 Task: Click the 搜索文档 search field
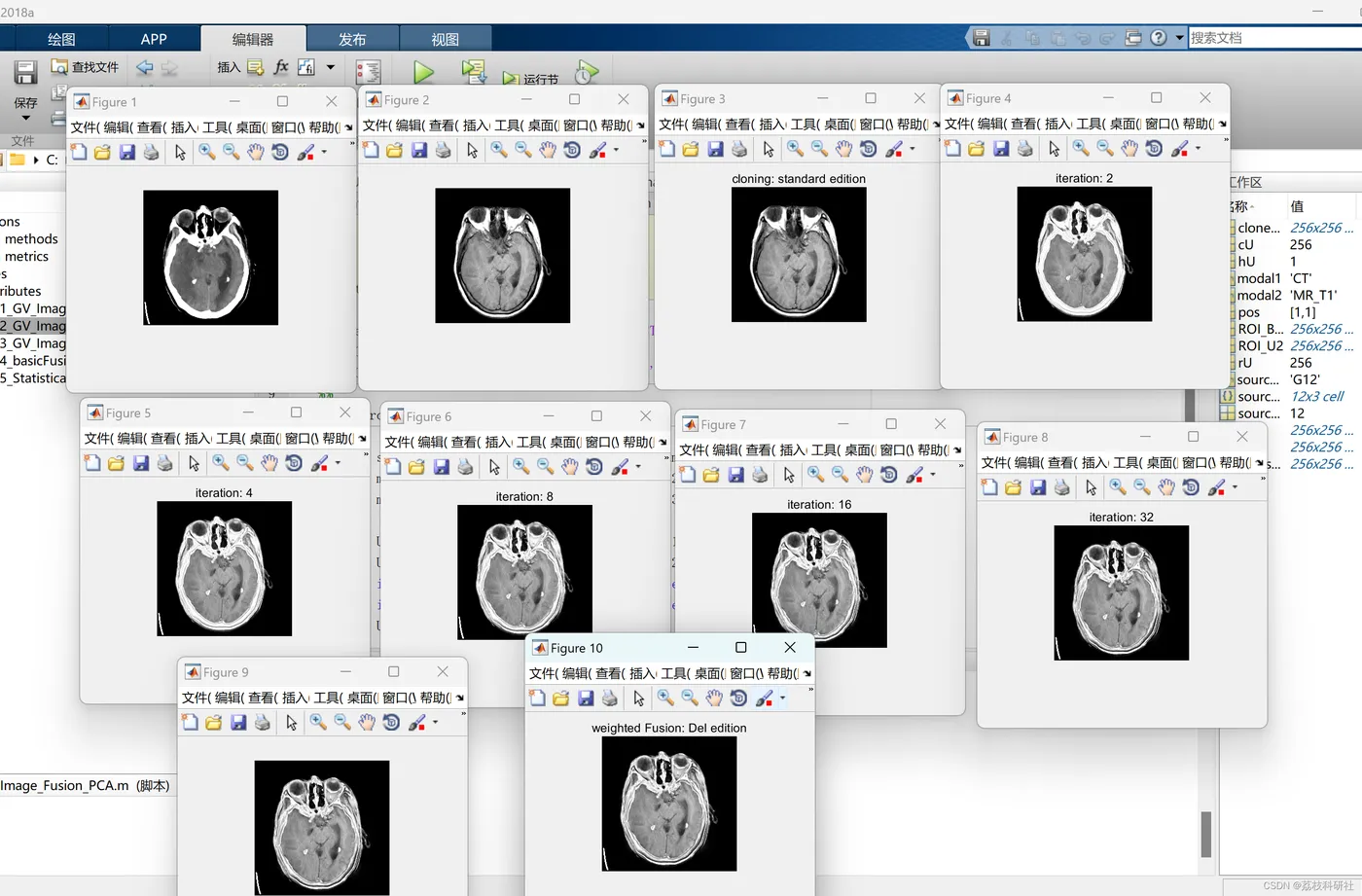tap(1274, 38)
